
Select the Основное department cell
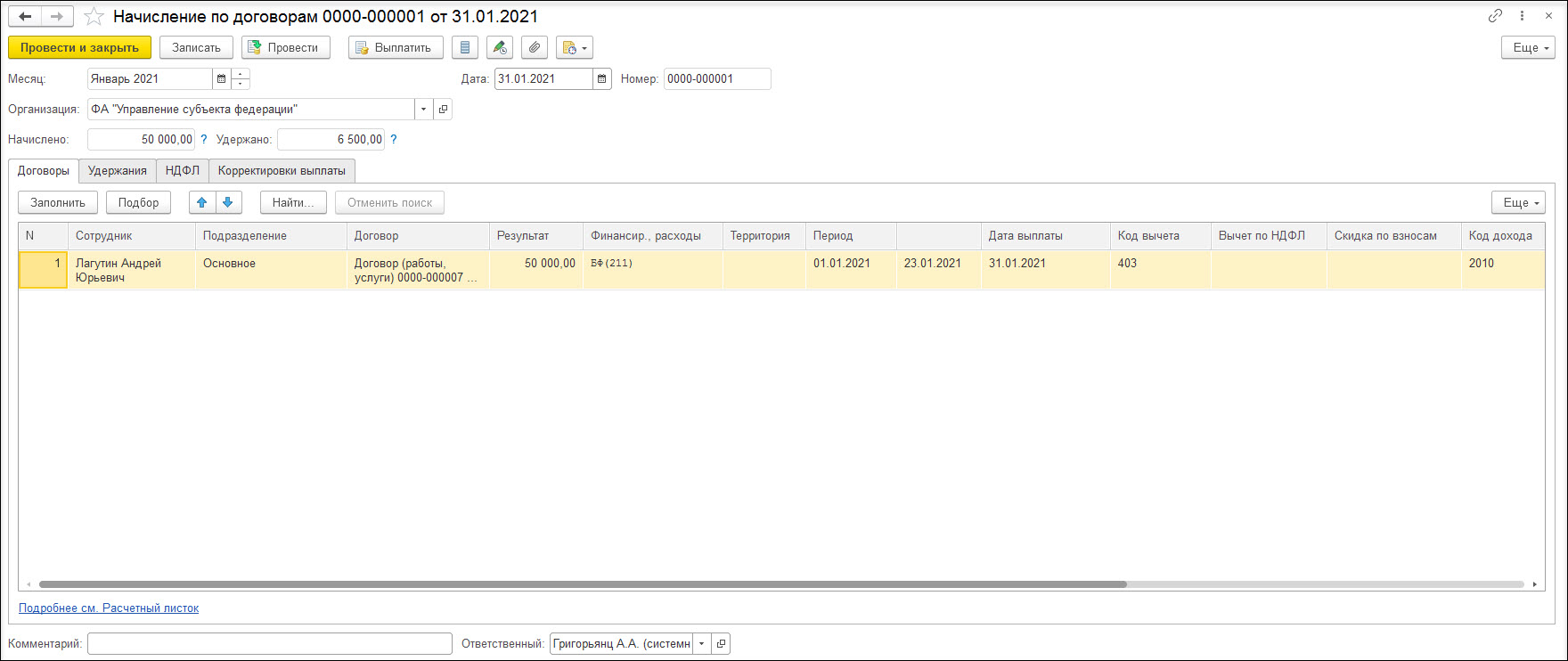(271, 270)
